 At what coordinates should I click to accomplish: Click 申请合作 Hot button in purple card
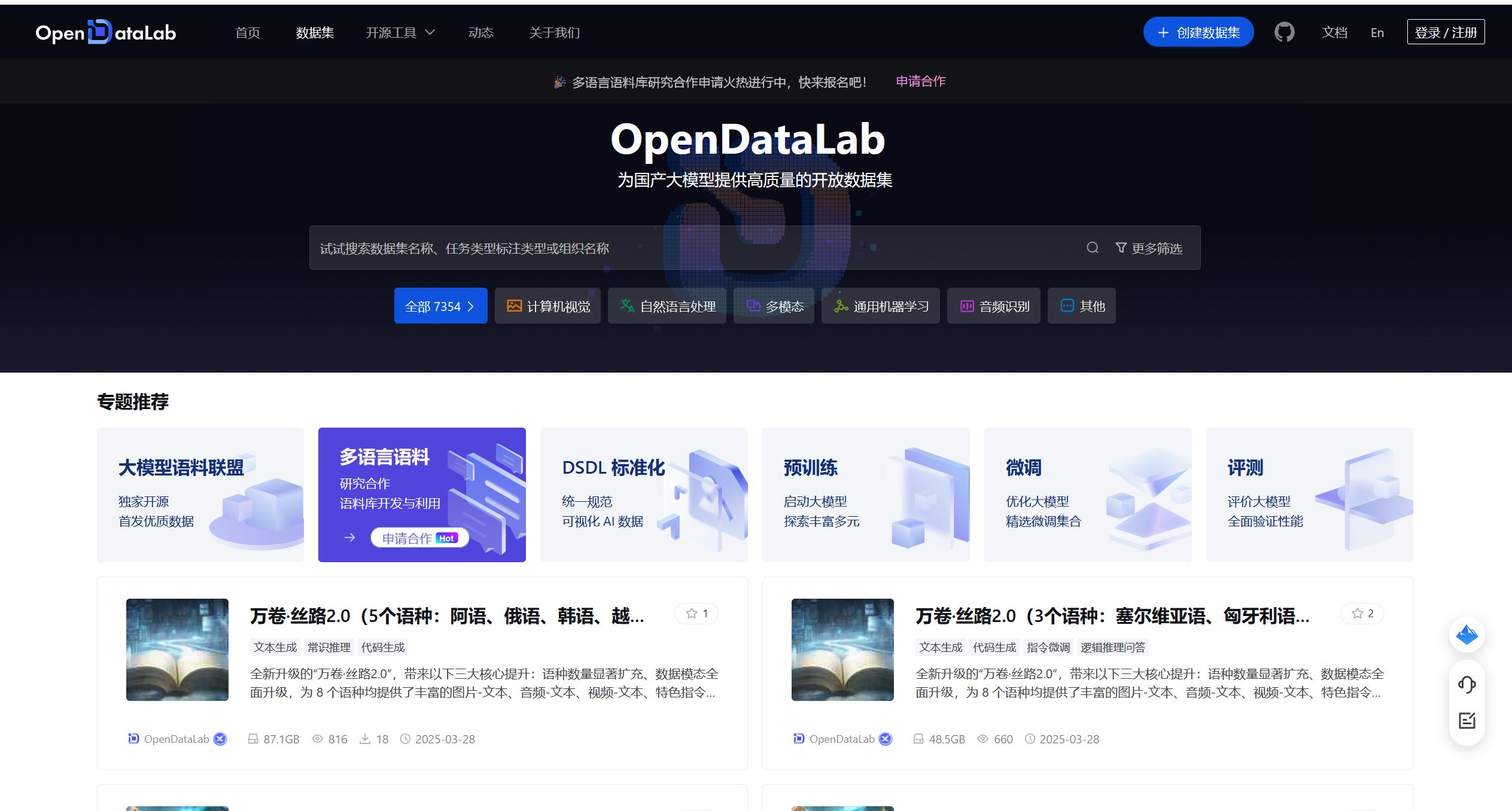[x=419, y=538]
